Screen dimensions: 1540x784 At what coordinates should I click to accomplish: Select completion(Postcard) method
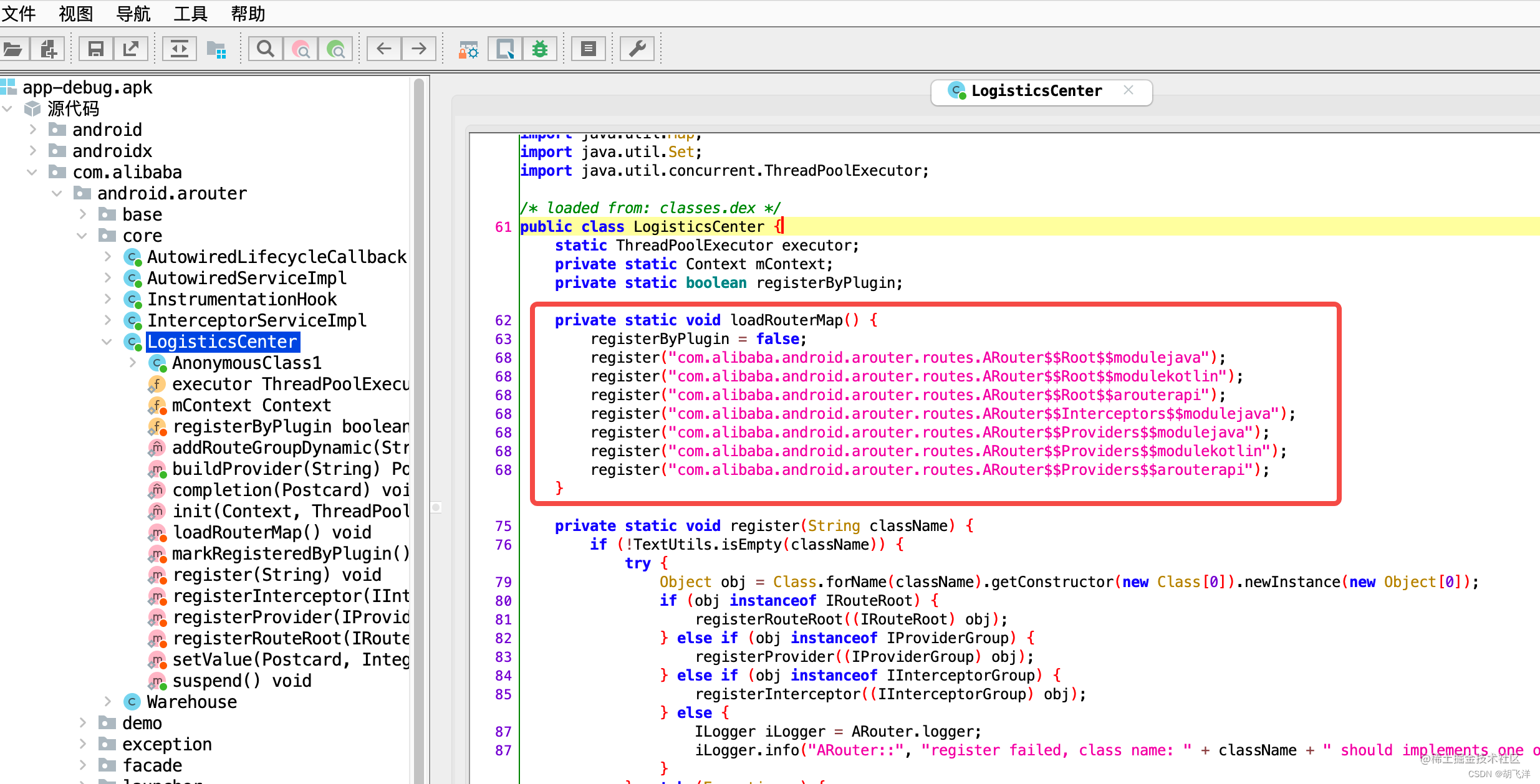pyautogui.click(x=291, y=490)
